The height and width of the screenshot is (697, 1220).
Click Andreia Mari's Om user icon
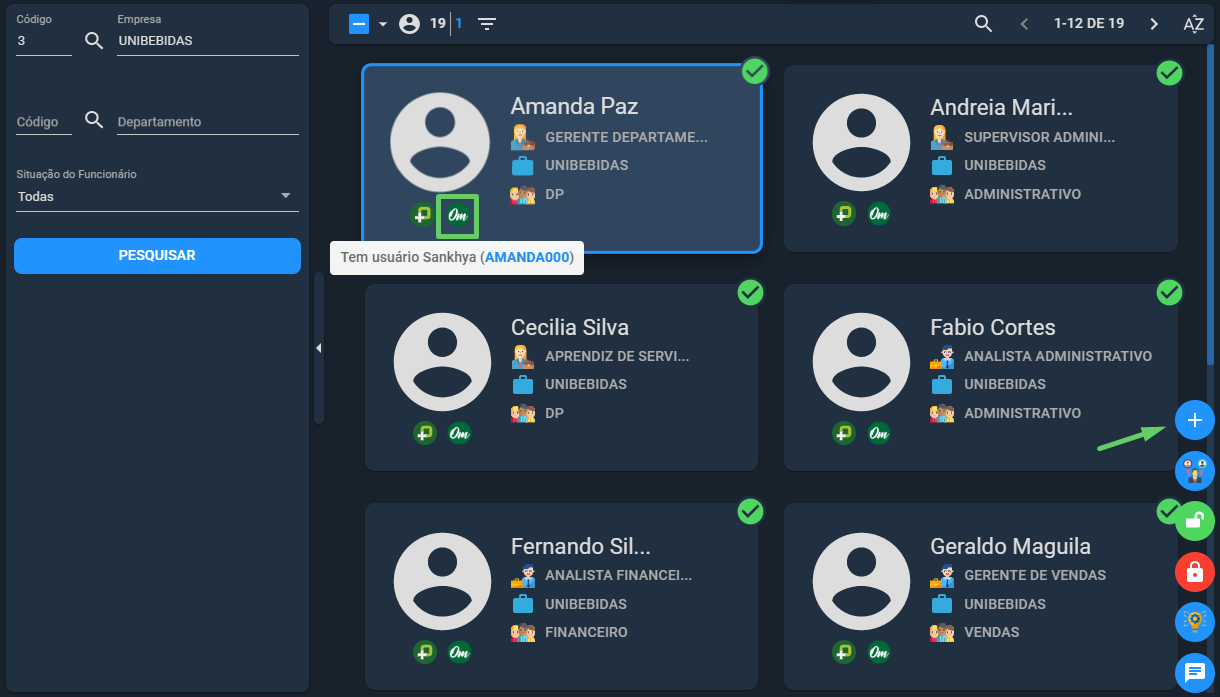coord(879,213)
